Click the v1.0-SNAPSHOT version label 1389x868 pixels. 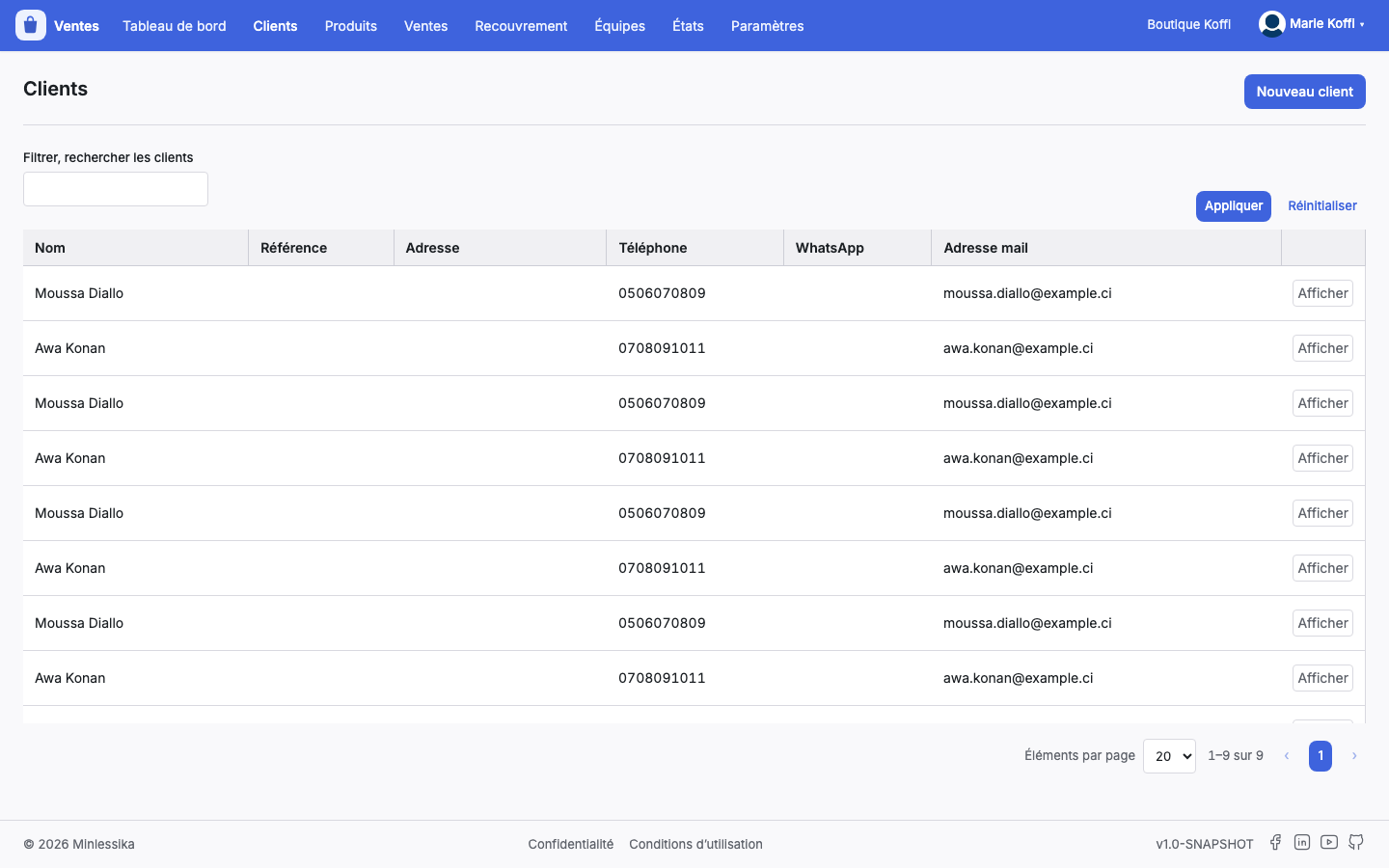point(1205,844)
